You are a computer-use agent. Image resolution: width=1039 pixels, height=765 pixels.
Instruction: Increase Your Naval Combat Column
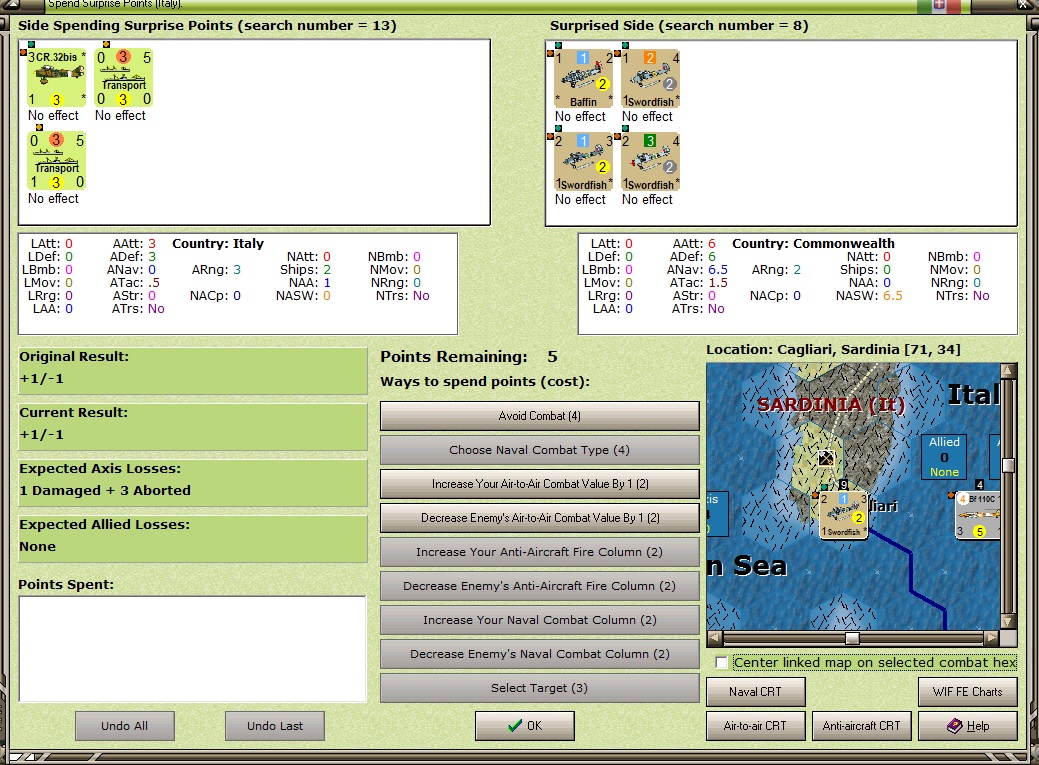539,620
